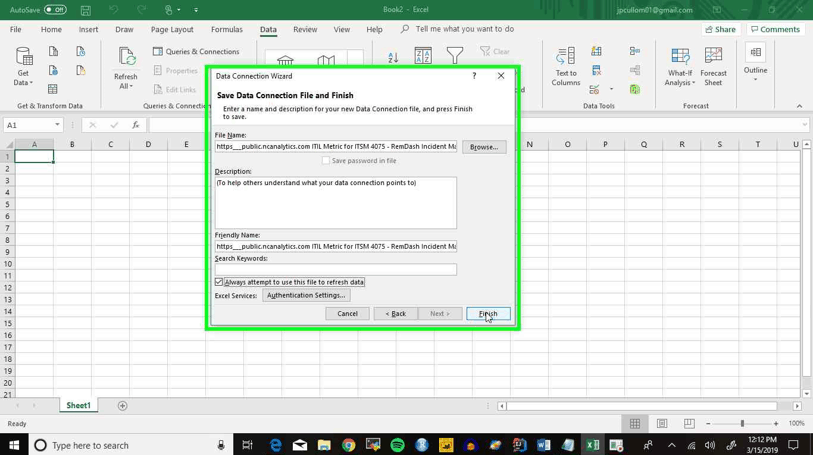Switch to Page Layout view icon

coord(662,424)
